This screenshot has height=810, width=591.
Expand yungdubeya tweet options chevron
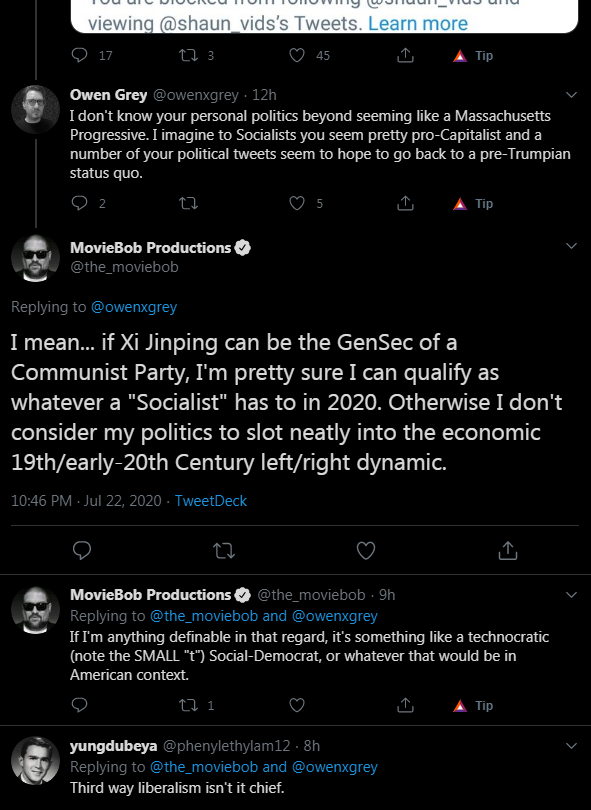tap(571, 745)
